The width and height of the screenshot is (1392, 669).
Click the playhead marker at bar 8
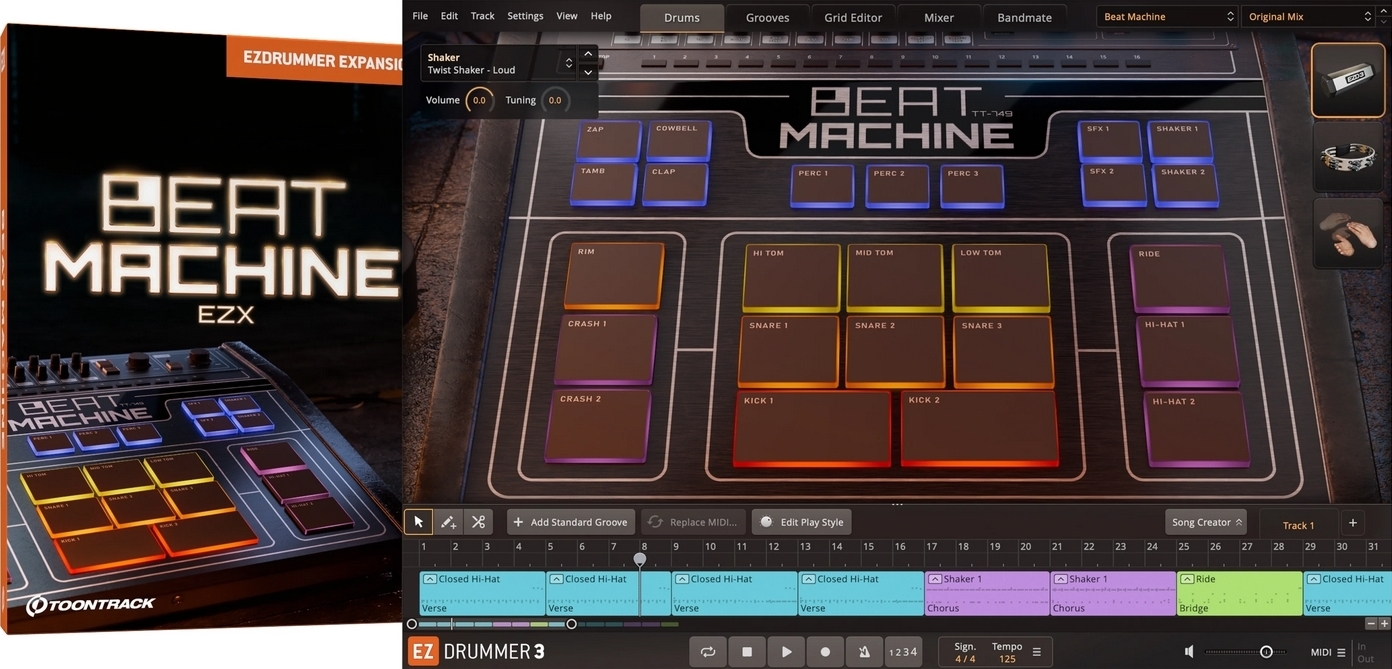point(639,558)
